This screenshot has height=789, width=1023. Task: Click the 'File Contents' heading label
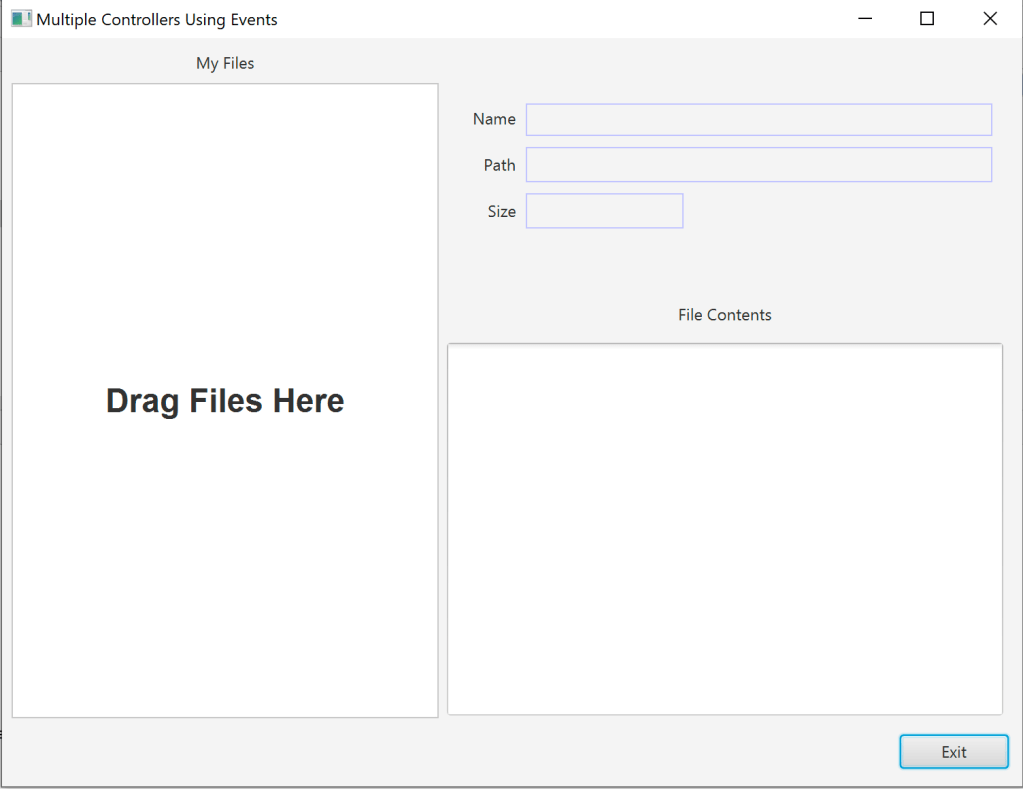[x=724, y=315]
